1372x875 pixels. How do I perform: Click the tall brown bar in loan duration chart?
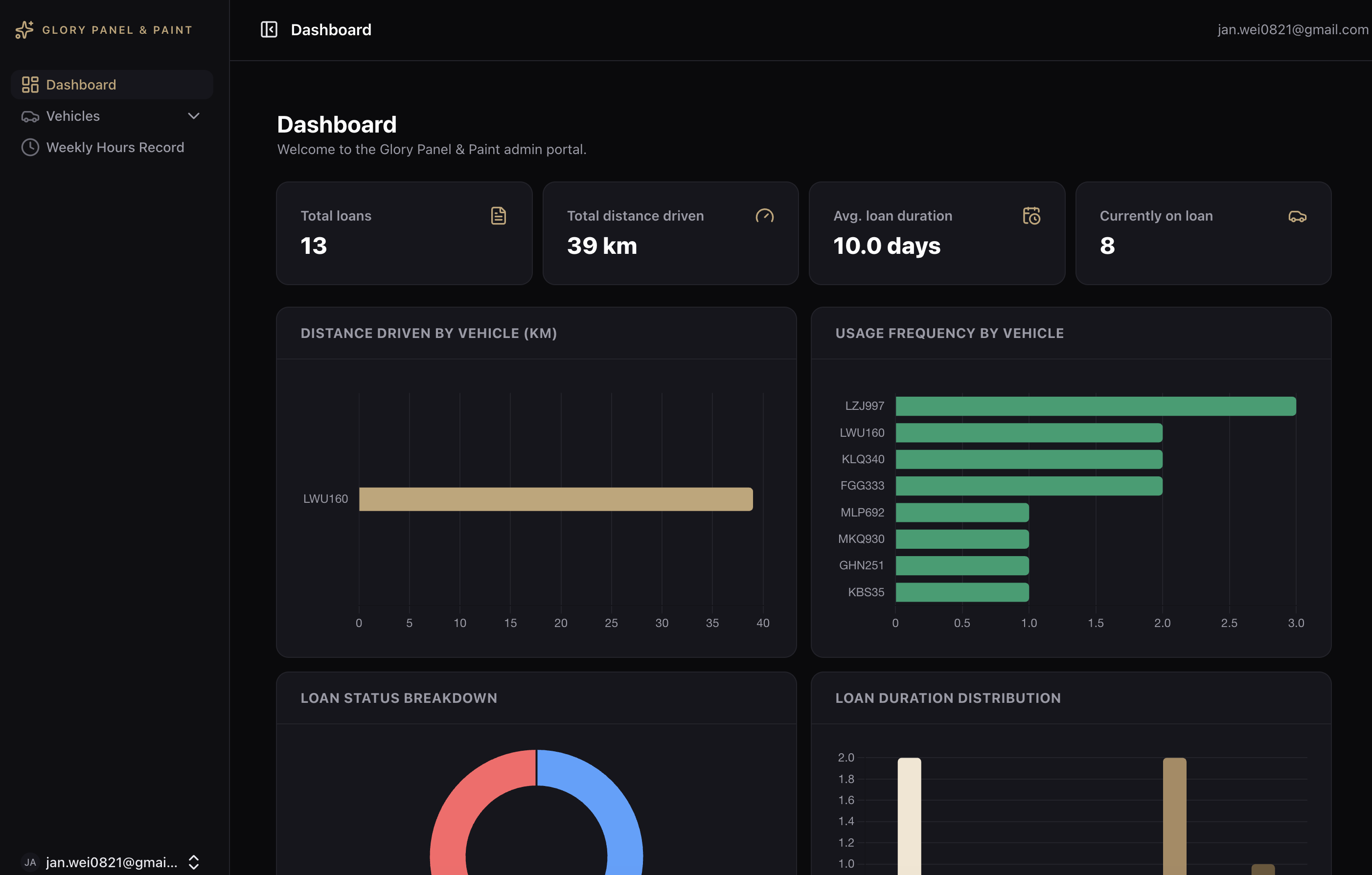(x=1175, y=816)
